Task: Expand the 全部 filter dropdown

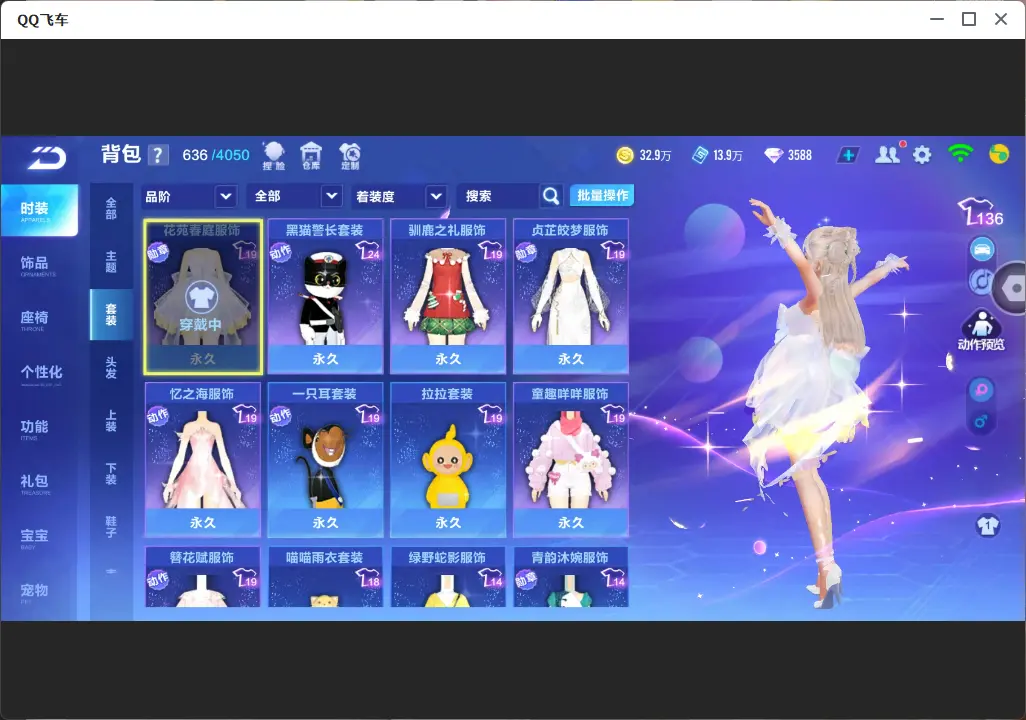Action: tap(296, 196)
